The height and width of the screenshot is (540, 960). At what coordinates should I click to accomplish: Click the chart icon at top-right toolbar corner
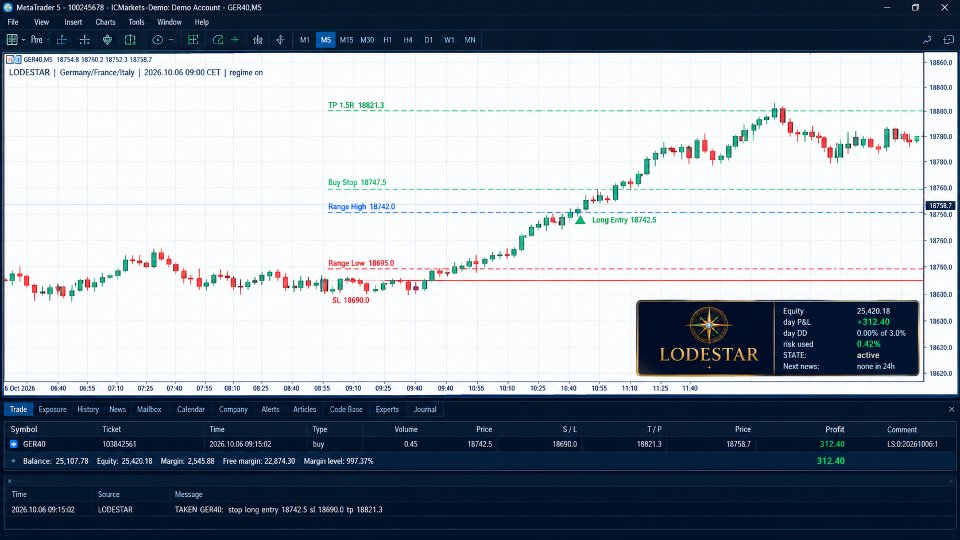[927, 40]
